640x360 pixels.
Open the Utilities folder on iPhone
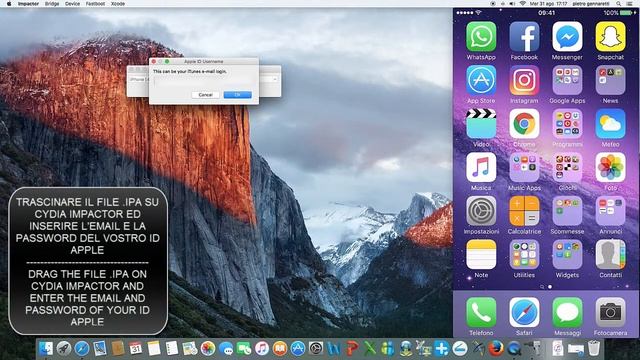524,255
